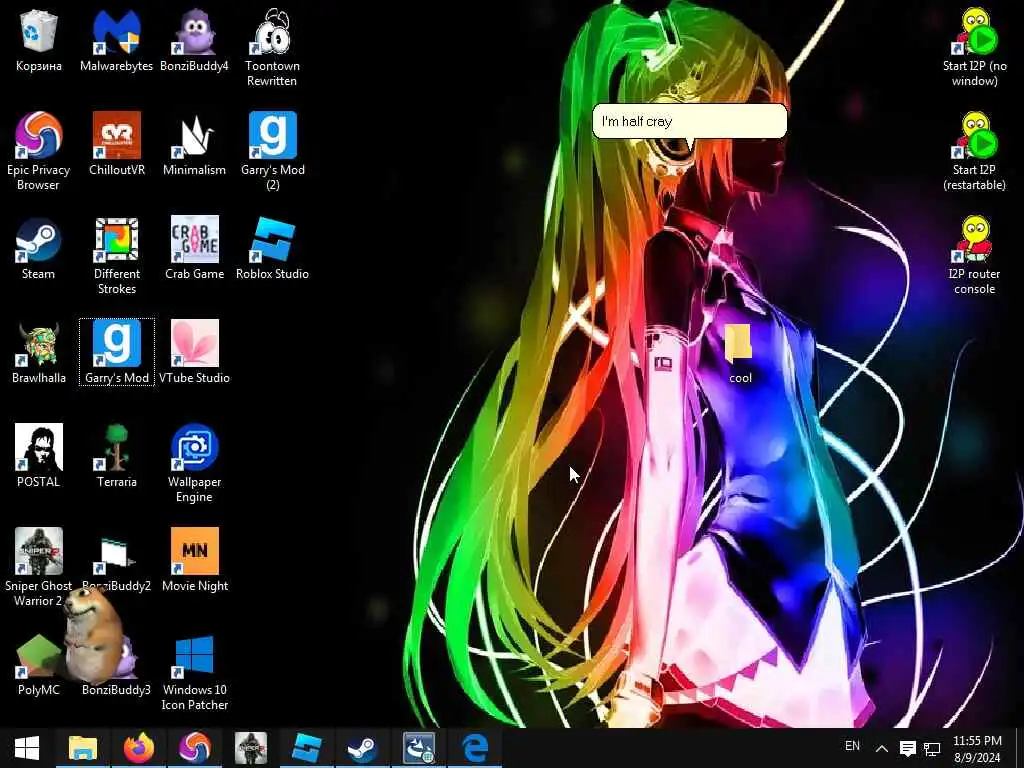
Task: Click the Crab Game desktop icon
Action: (194, 248)
